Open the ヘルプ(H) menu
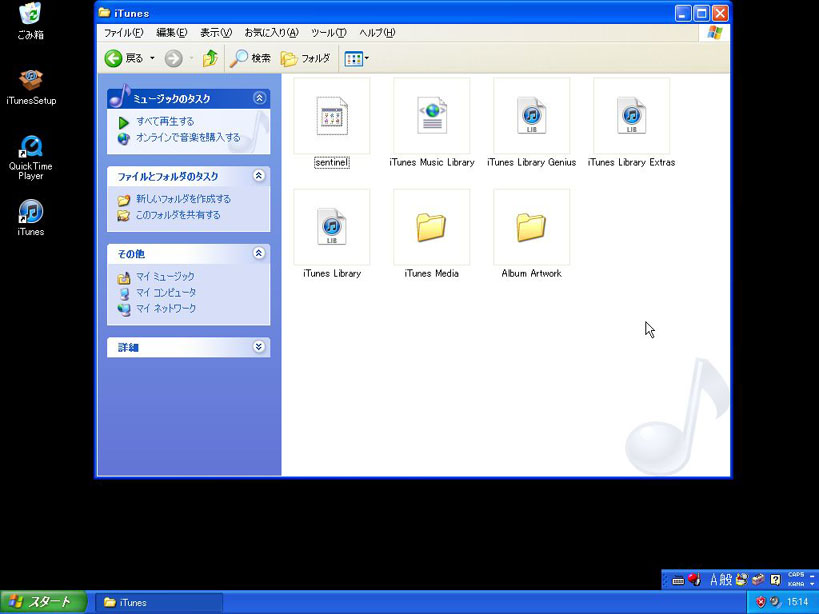Image resolution: width=819 pixels, height=614 pixels. 377,33
